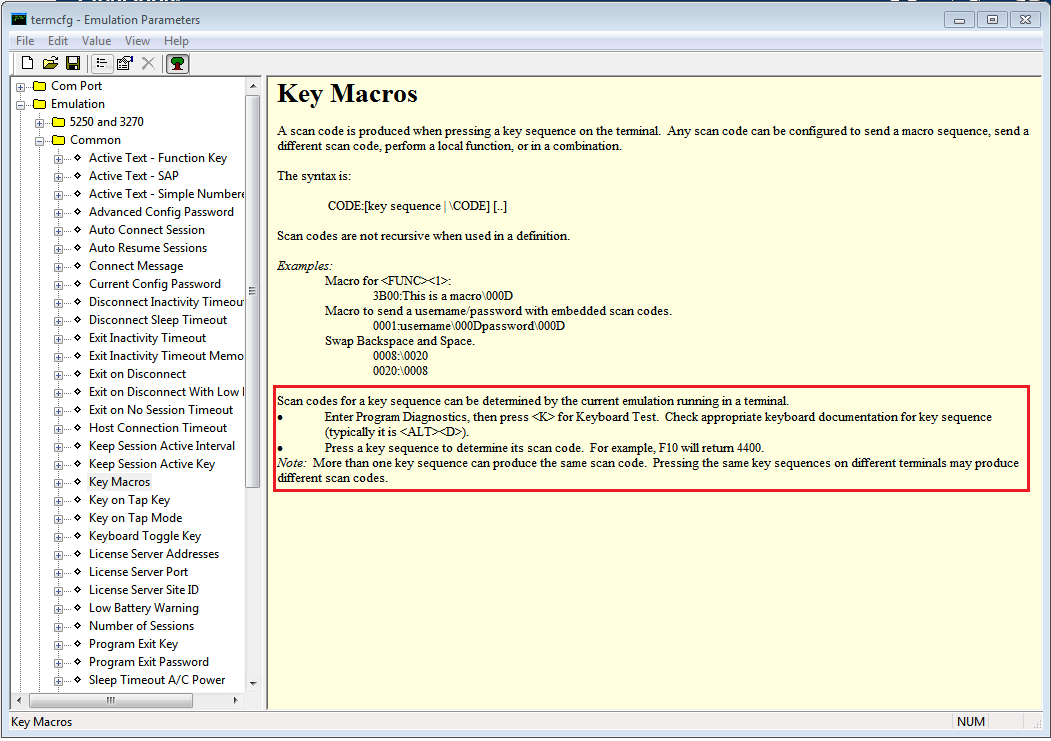Toggle the tree view display
Viewport: 1051px width, 741px height.
pos(176,62)
